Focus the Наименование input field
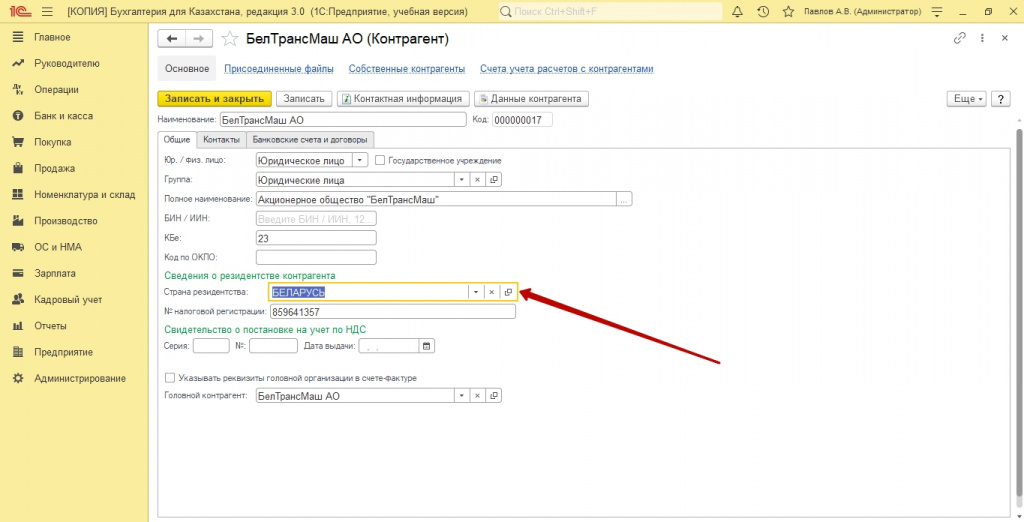The width and height of the screenshot is (1024, 522). coord(342,120)
